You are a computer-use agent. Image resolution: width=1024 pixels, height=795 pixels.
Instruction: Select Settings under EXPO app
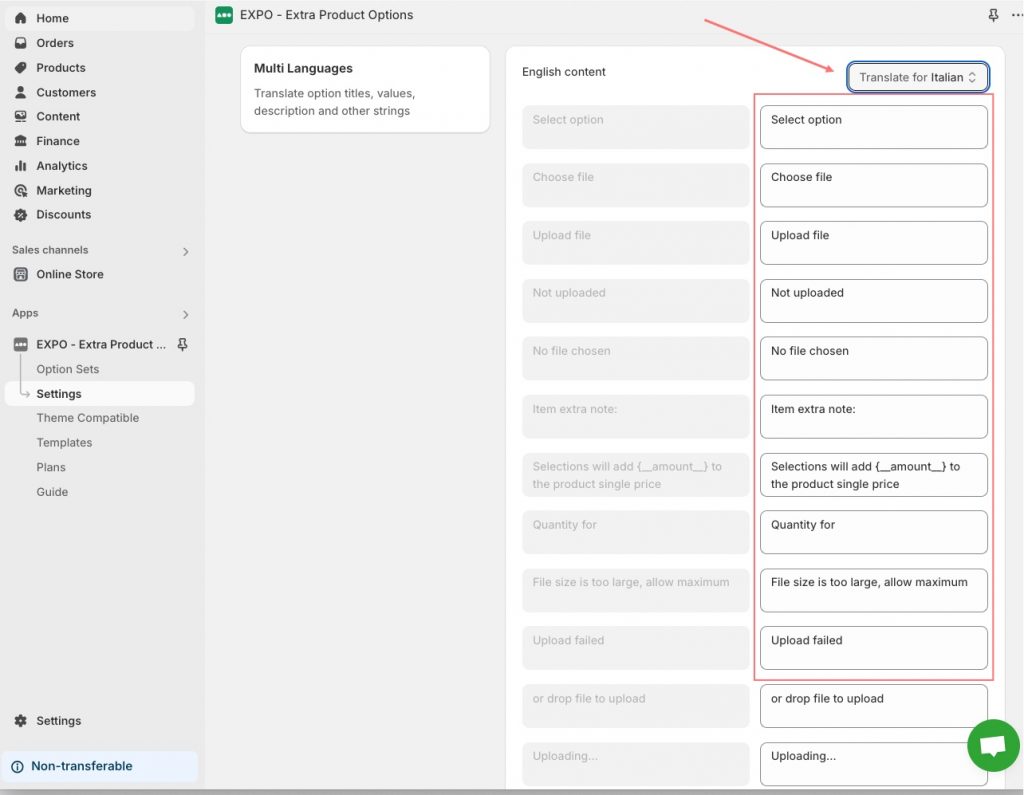click(x=99, y=394)
